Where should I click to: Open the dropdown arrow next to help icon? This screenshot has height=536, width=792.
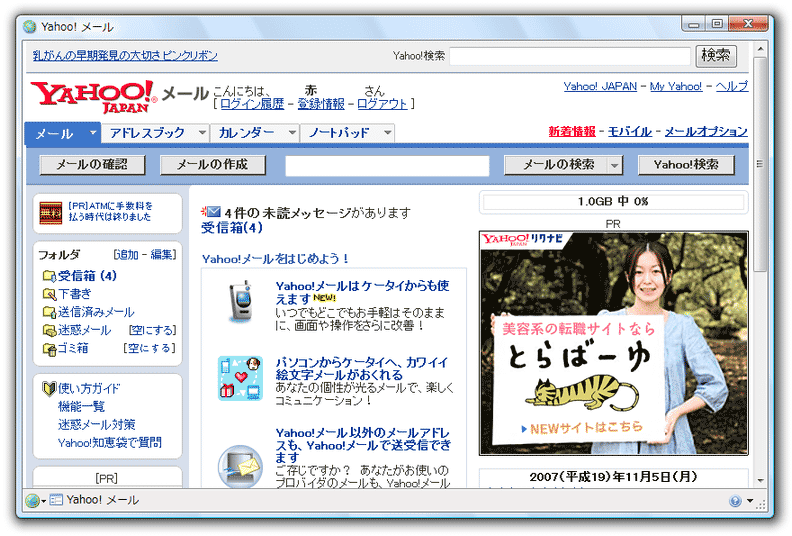pos(750,501)
